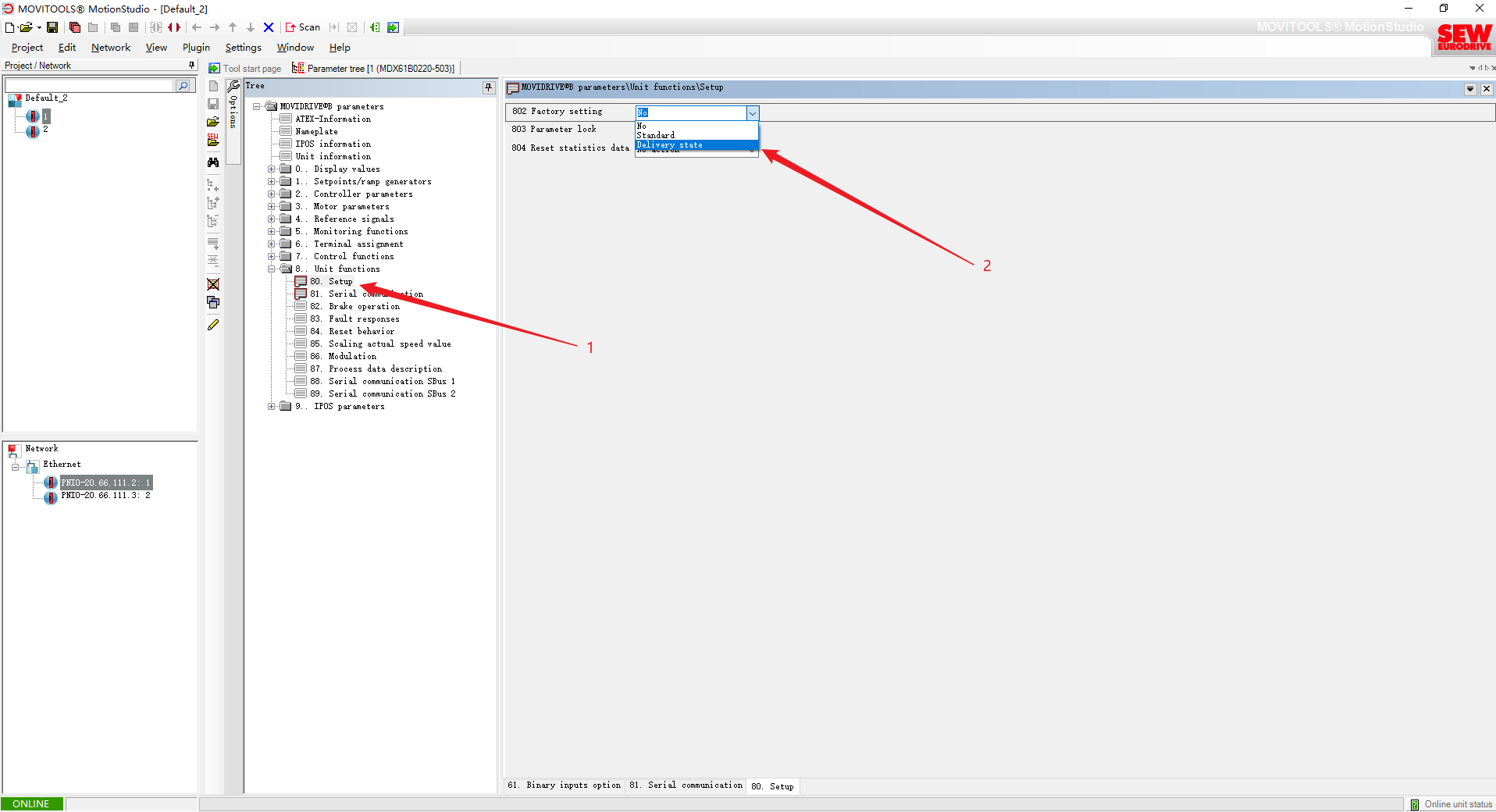Choose Delivery state in the dropdown list

[670, 145]
